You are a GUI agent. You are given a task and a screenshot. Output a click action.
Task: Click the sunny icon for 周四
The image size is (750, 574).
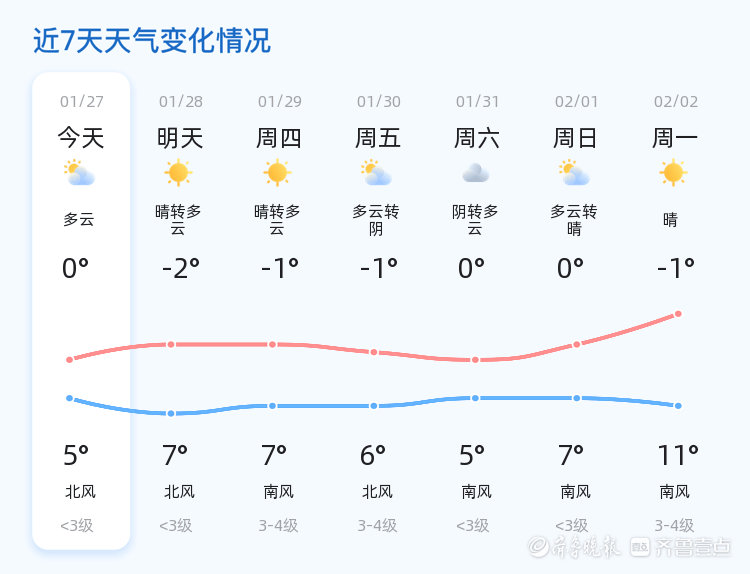277,173
